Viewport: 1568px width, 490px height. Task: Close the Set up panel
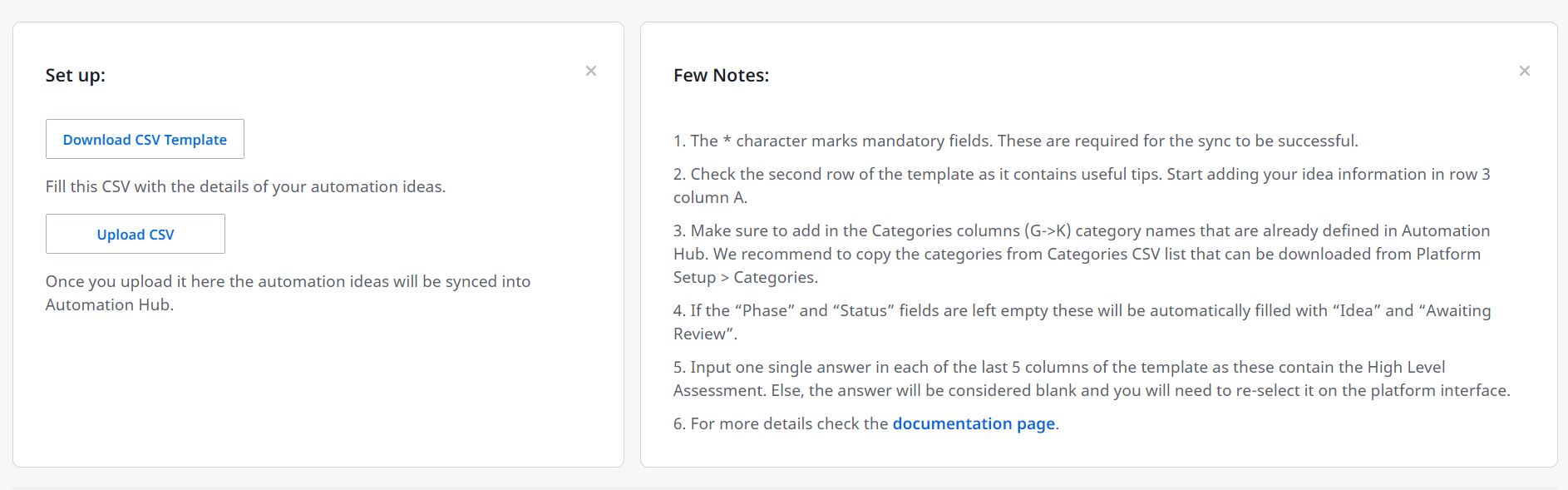click(591, 71)
